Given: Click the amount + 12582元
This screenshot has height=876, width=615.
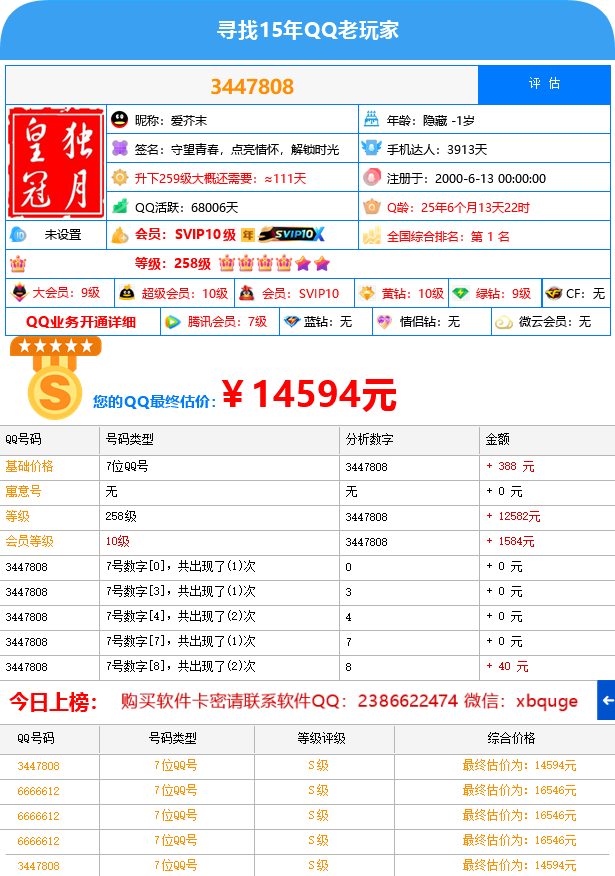Looking at the screenshot, I should (x=513, y=516).
